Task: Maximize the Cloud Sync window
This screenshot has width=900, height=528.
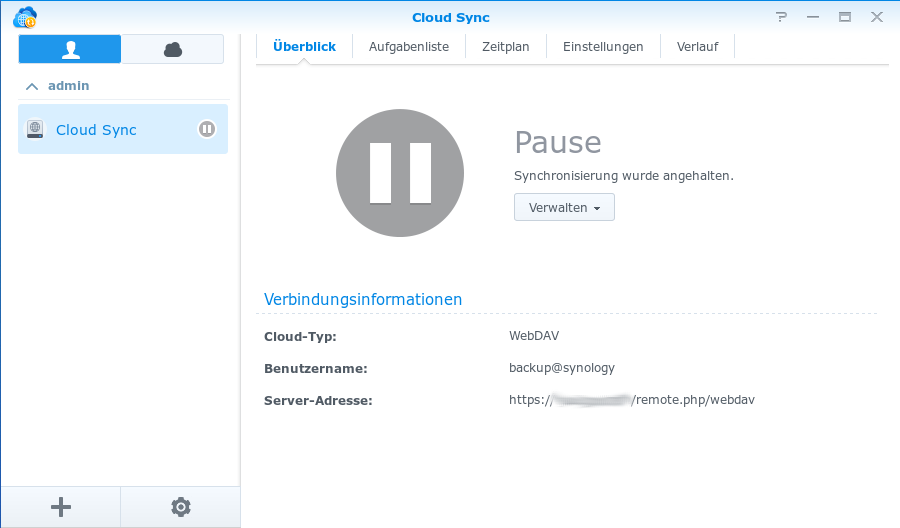Action: (845, 17)
